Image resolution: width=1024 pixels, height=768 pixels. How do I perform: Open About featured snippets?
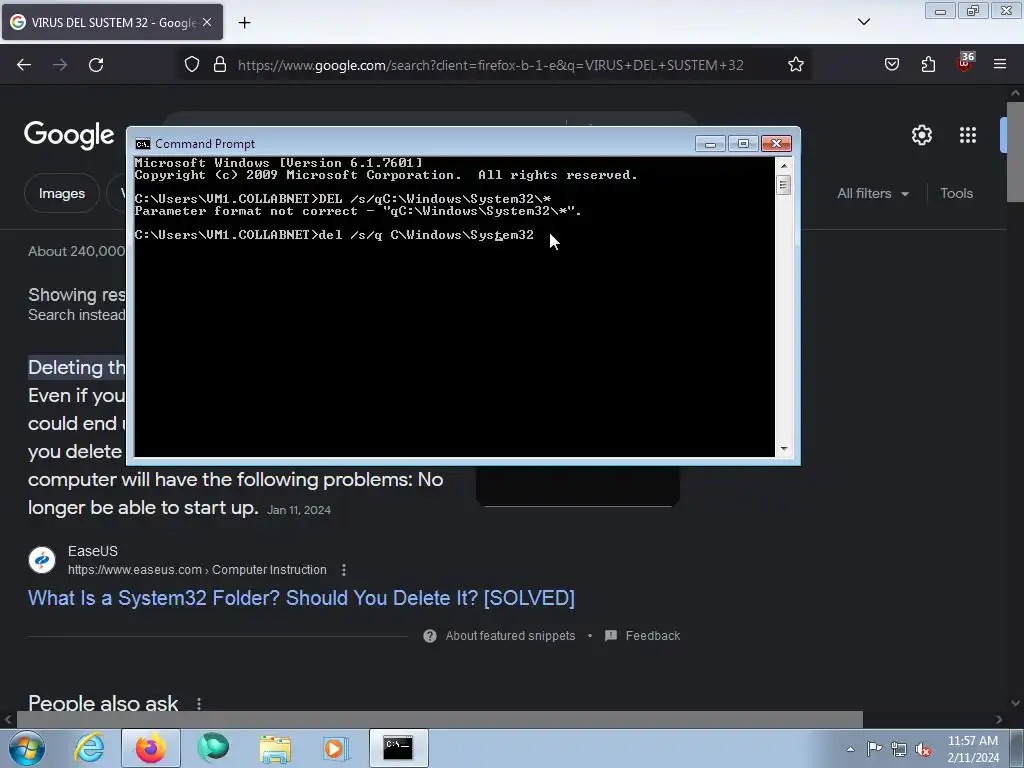click(x=510, y=635)
